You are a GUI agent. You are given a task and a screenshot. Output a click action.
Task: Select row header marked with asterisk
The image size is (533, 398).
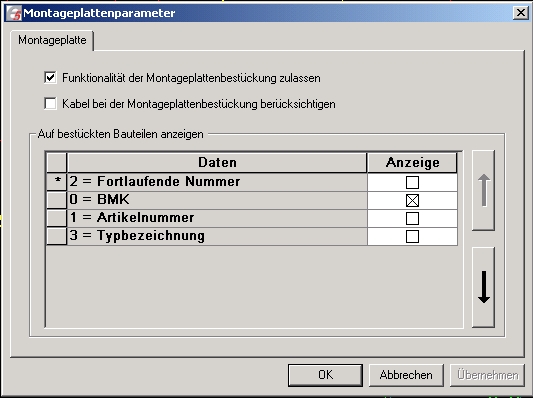click(x=56, y=182)
